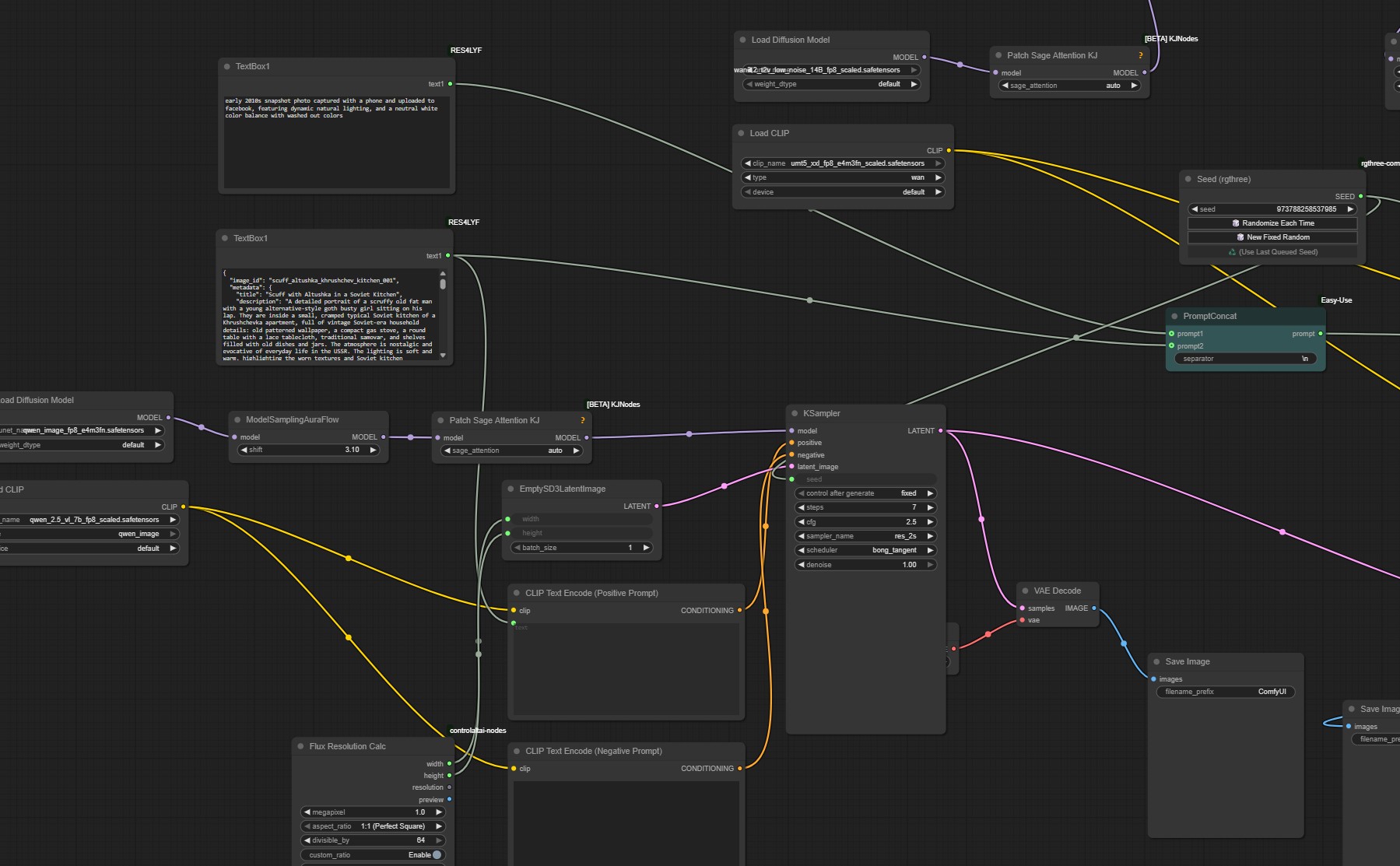Open the control after generate dropdown
1400x866 pixels.
pyautogui.click(x=865, y=493)
